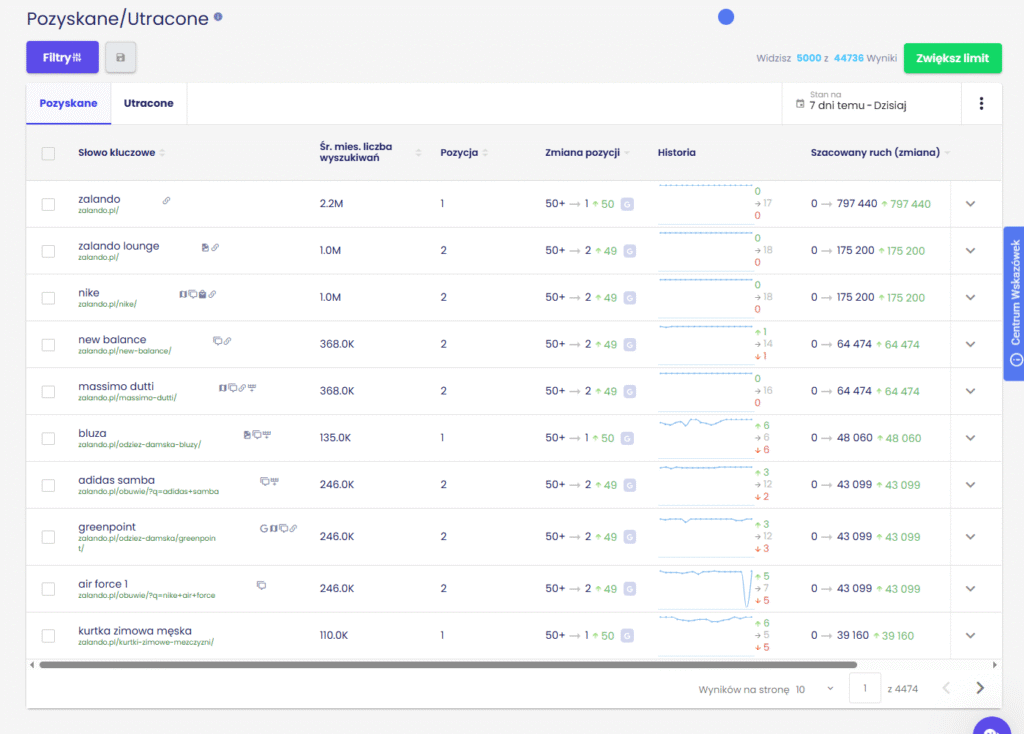The height and width of the screenshot is (734, 1024).
Task: Open the Filtry button
Action: (63, 57)
